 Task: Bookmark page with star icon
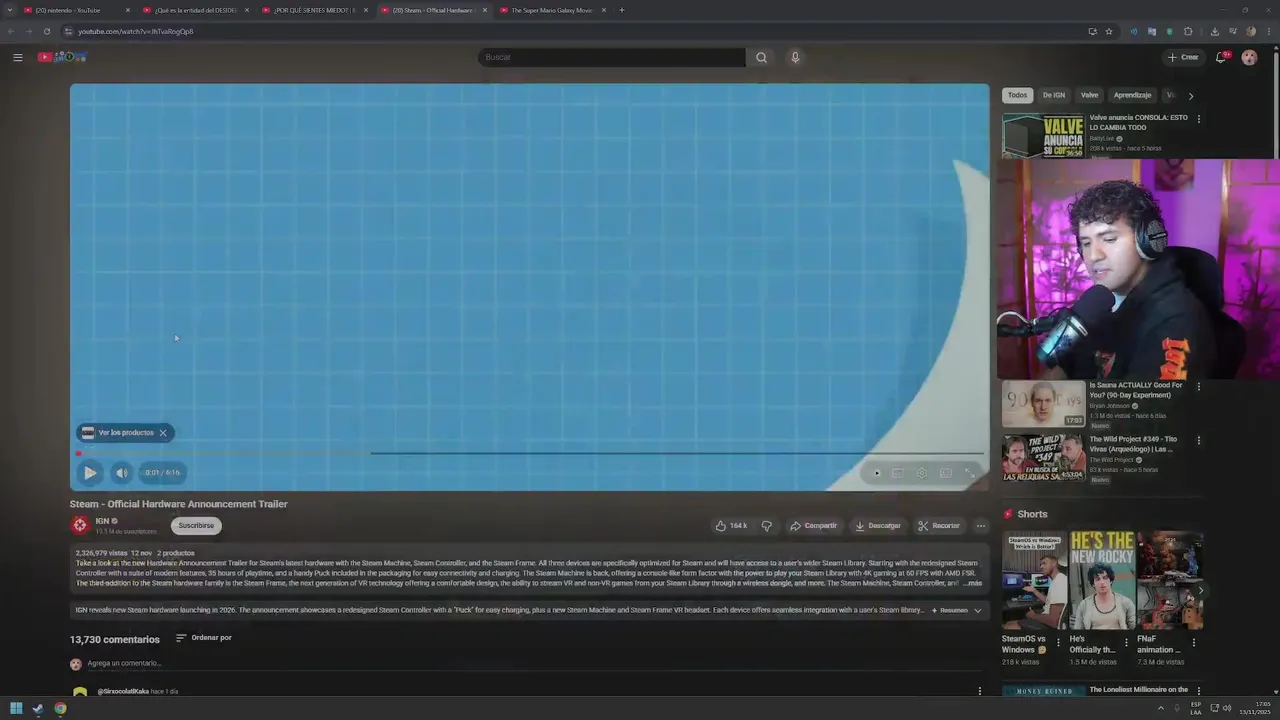click(1108, 31)
